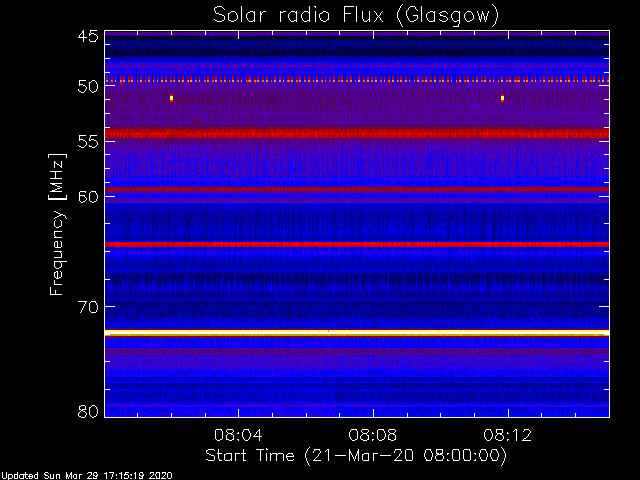This screenshot has height=480, width=640.
Task: Click the "08:12" time tick label
Action: 508,435
